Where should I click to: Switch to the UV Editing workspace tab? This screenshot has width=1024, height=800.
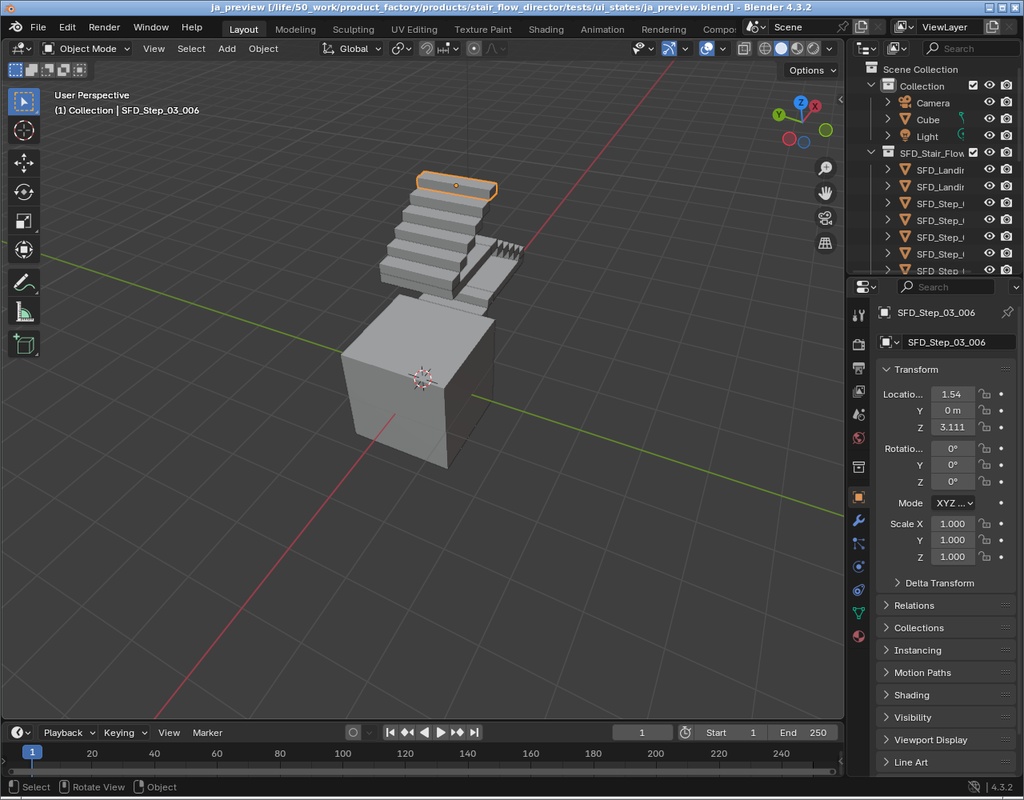coord(414,29)
